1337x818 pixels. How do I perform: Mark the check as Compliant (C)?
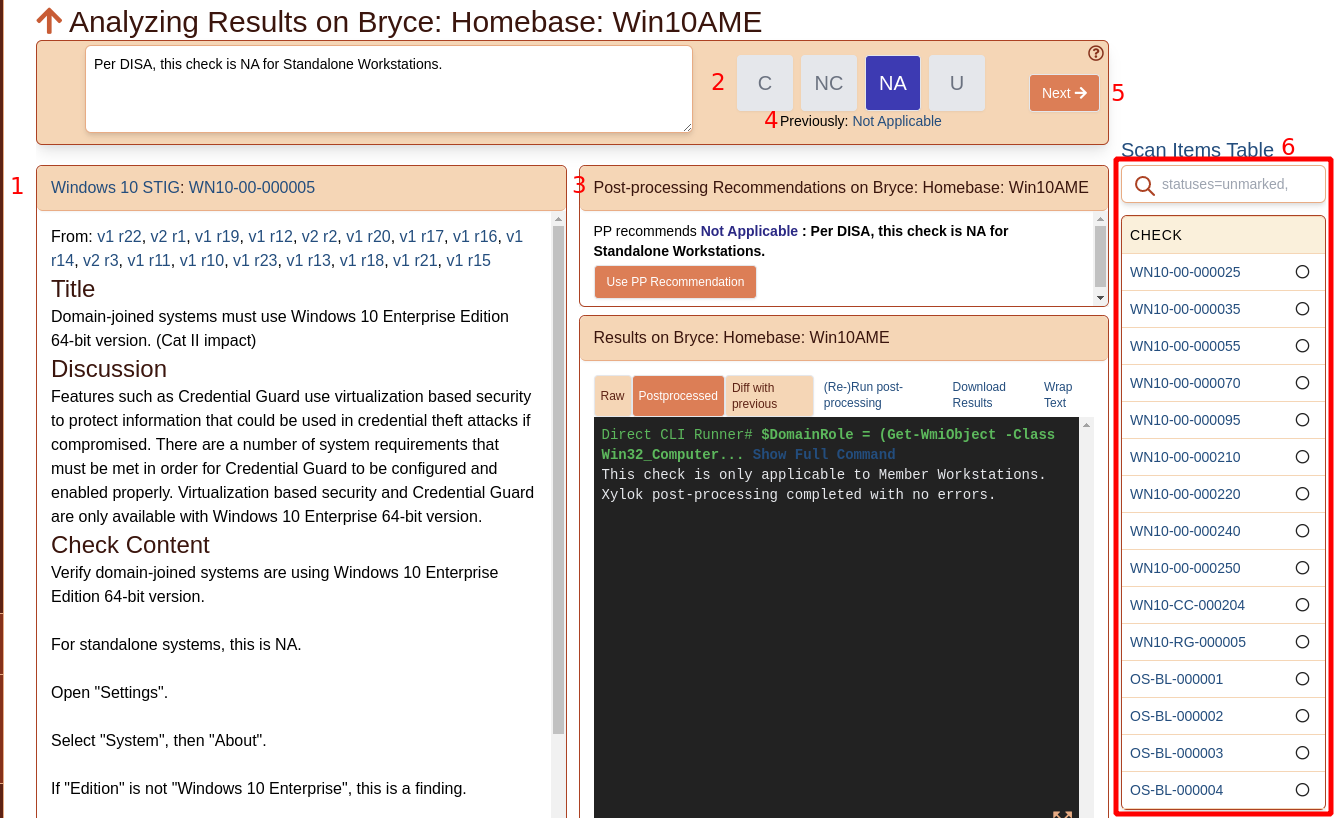(x=765, y=83)
